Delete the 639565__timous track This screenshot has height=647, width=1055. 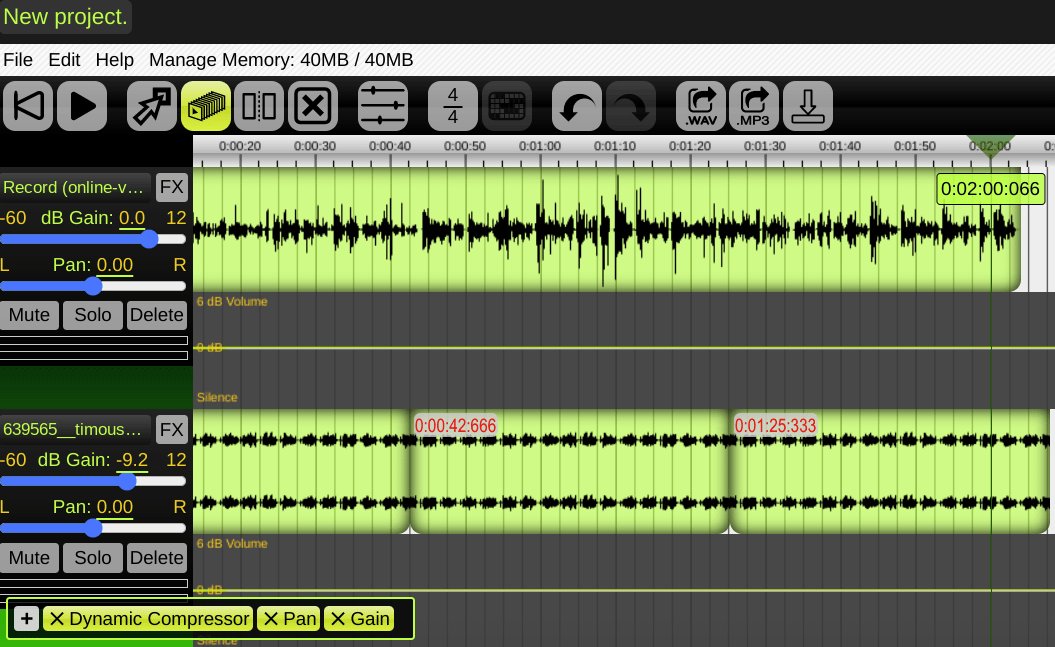(156, 558)
